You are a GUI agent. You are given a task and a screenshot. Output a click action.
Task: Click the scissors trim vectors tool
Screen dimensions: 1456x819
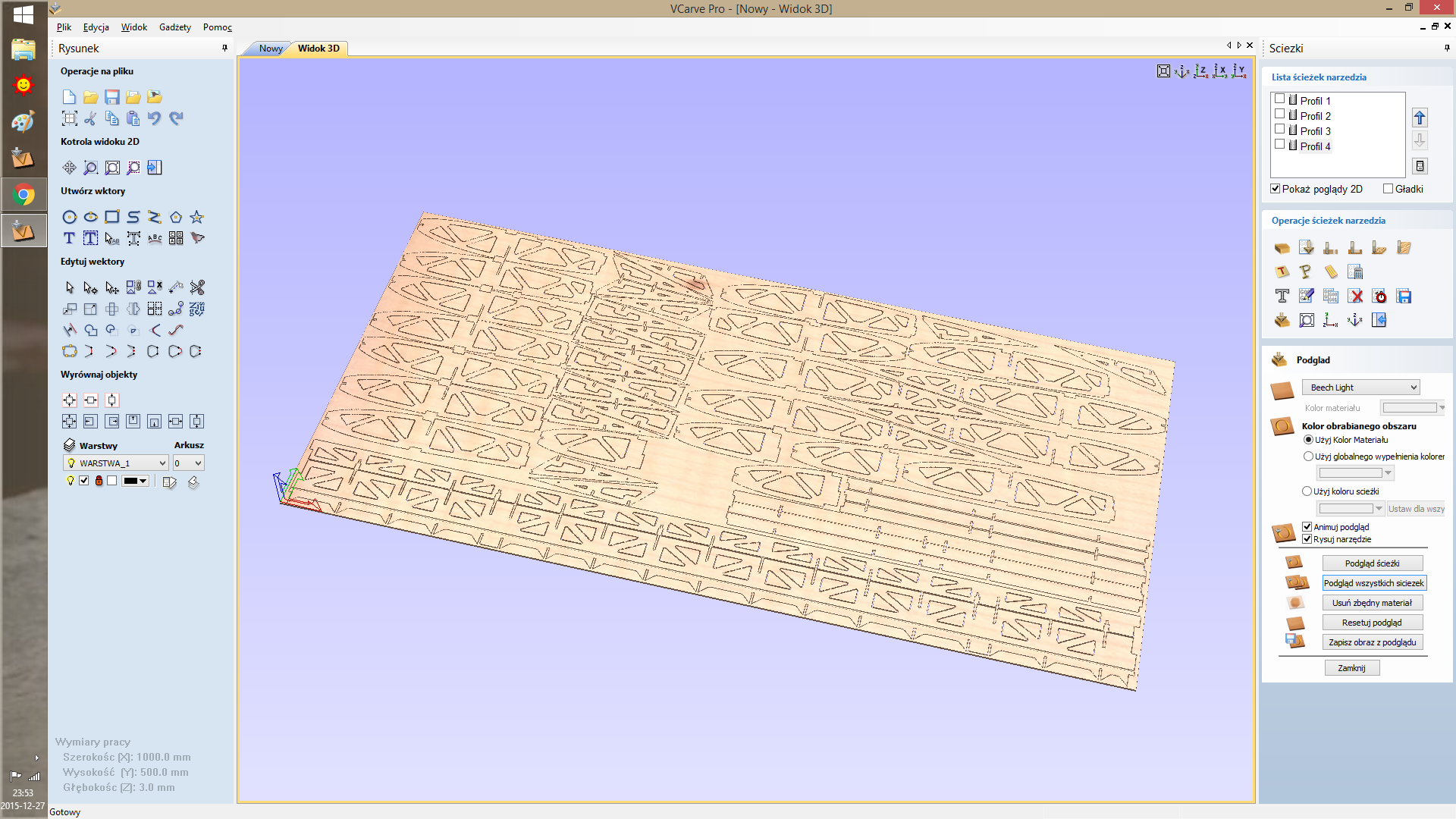197,287
